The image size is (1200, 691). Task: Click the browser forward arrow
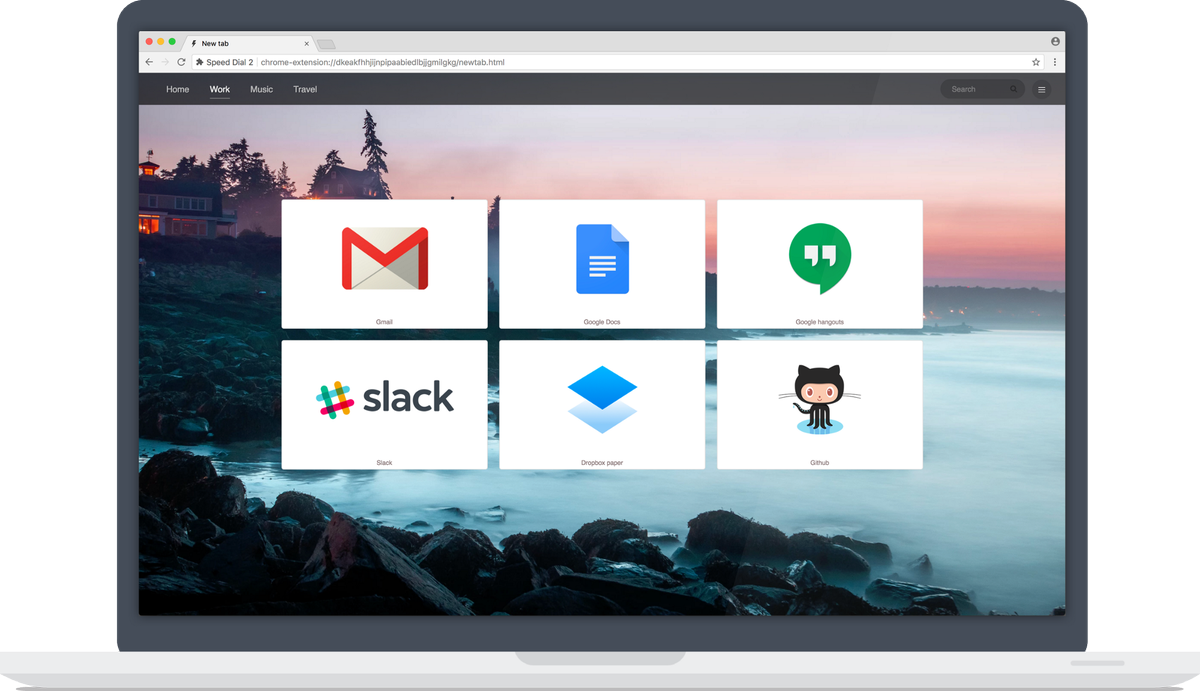tap(165, 62)
